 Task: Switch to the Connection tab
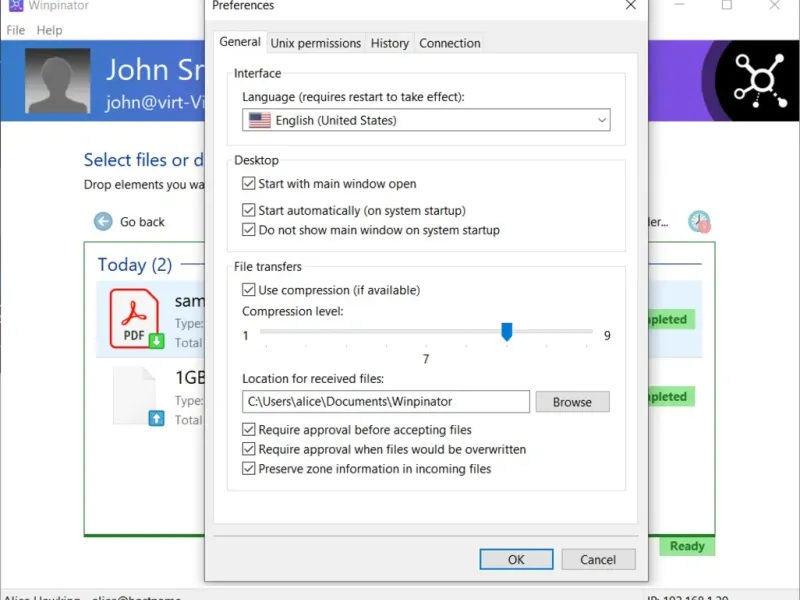449,43
